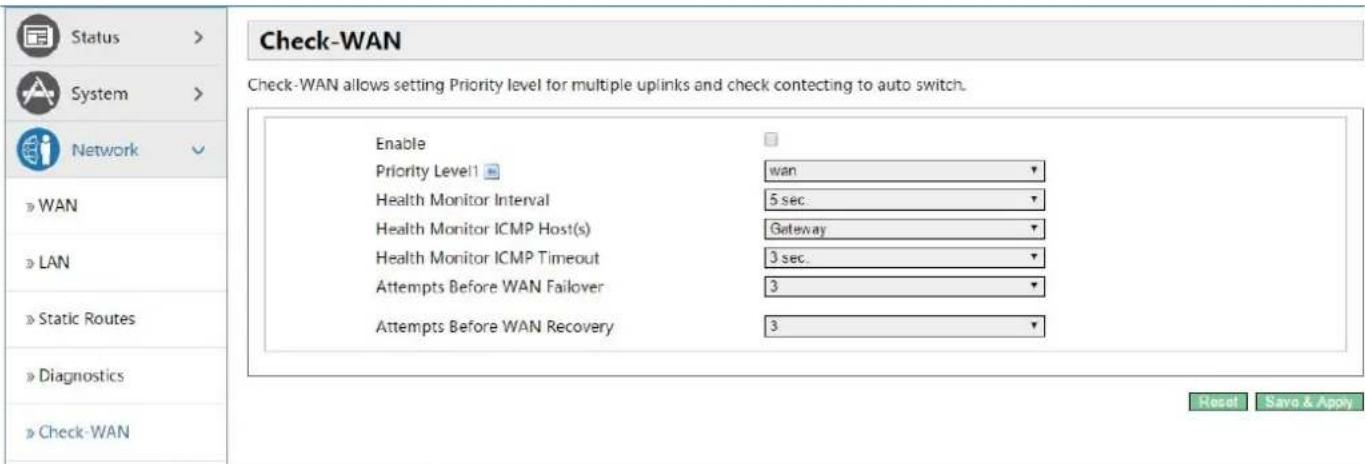Click the Check-WAN page heading

329,42
